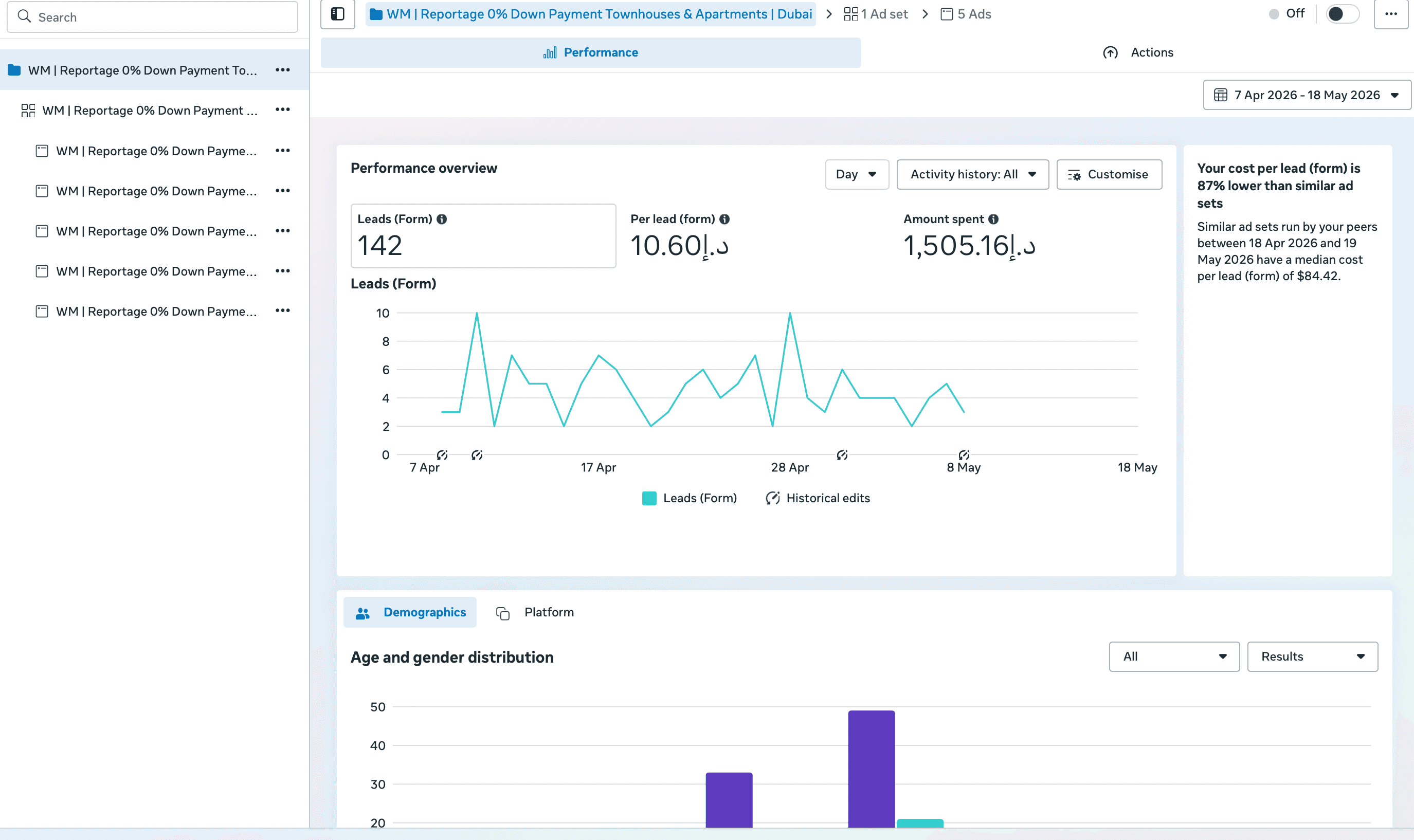Select the Leads (Form) metric card
This screenshot has height=840, width=1414.
(483, 235)
